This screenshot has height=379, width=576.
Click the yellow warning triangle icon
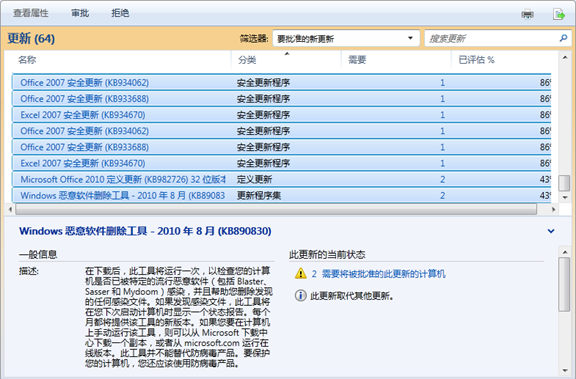[x=300, y=274]
